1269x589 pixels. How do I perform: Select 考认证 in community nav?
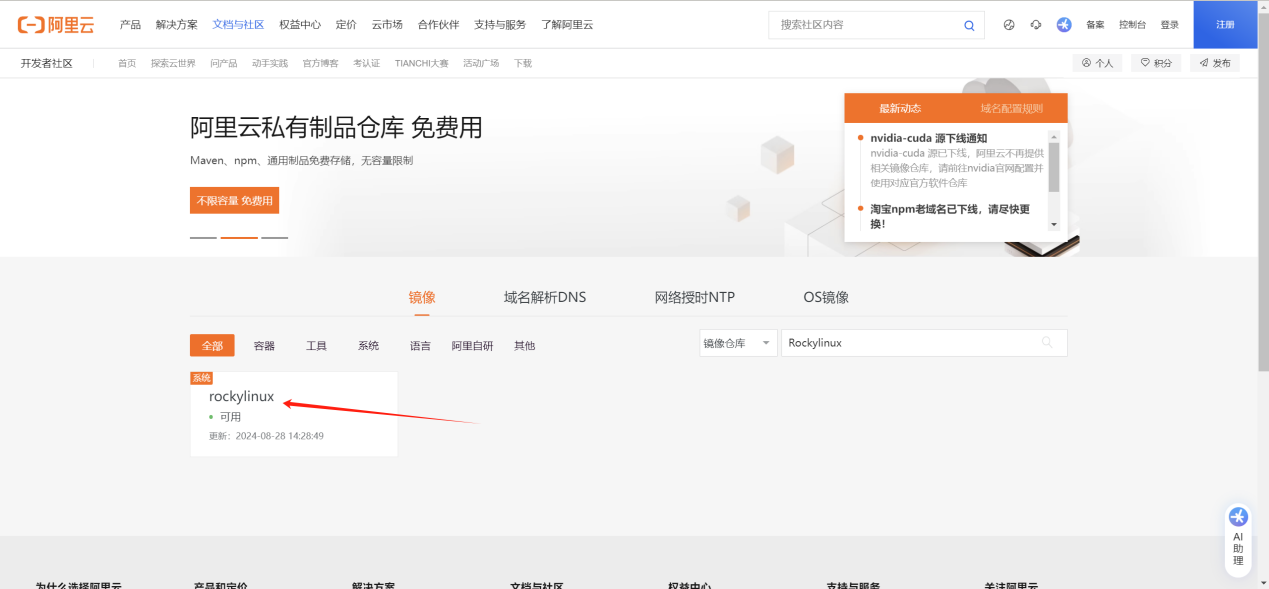point(367,63)
